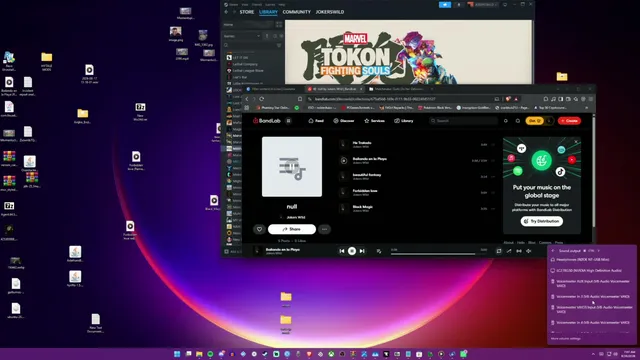640x360 pixels.
Task: Open More volume settings link
Action: (565, 338)
